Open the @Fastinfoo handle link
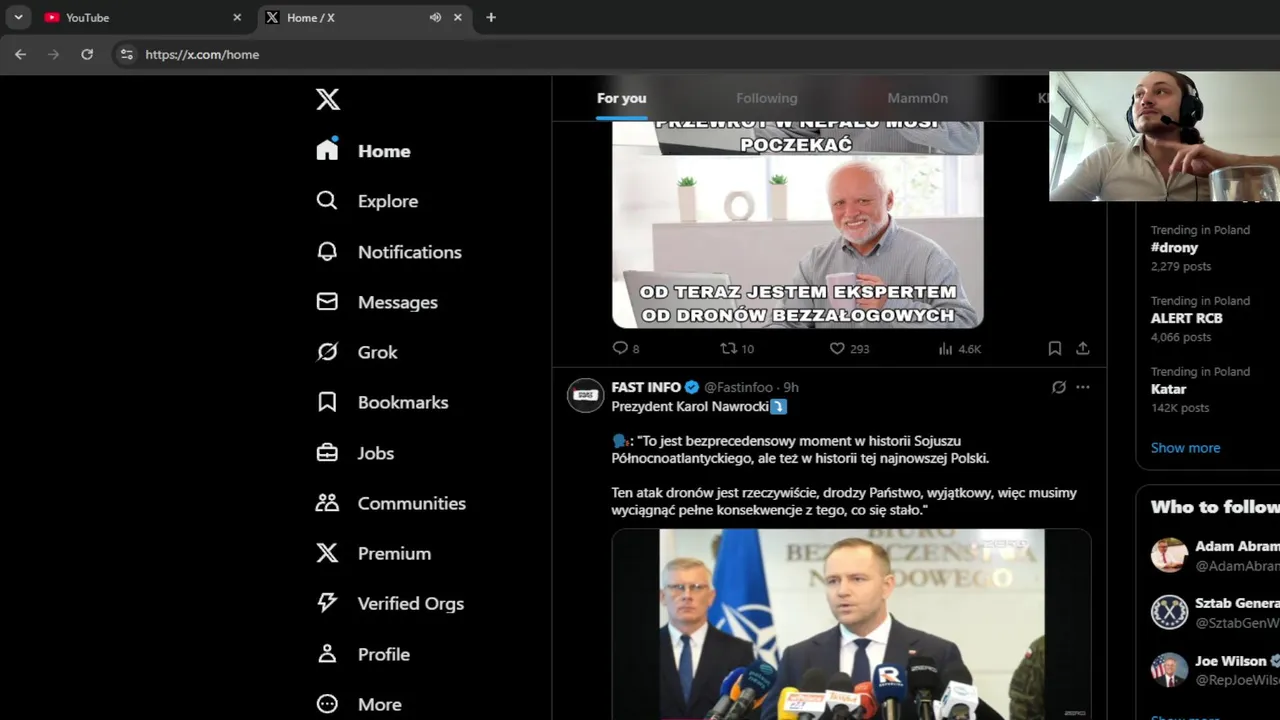 coord(738,387)
